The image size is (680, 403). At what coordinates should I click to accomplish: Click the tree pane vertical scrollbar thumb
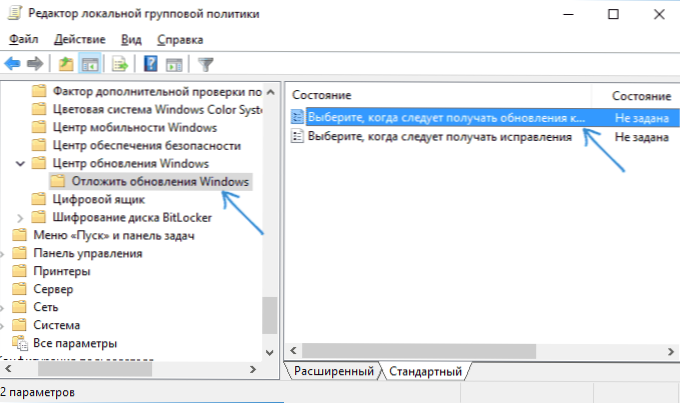click(269, 315)
